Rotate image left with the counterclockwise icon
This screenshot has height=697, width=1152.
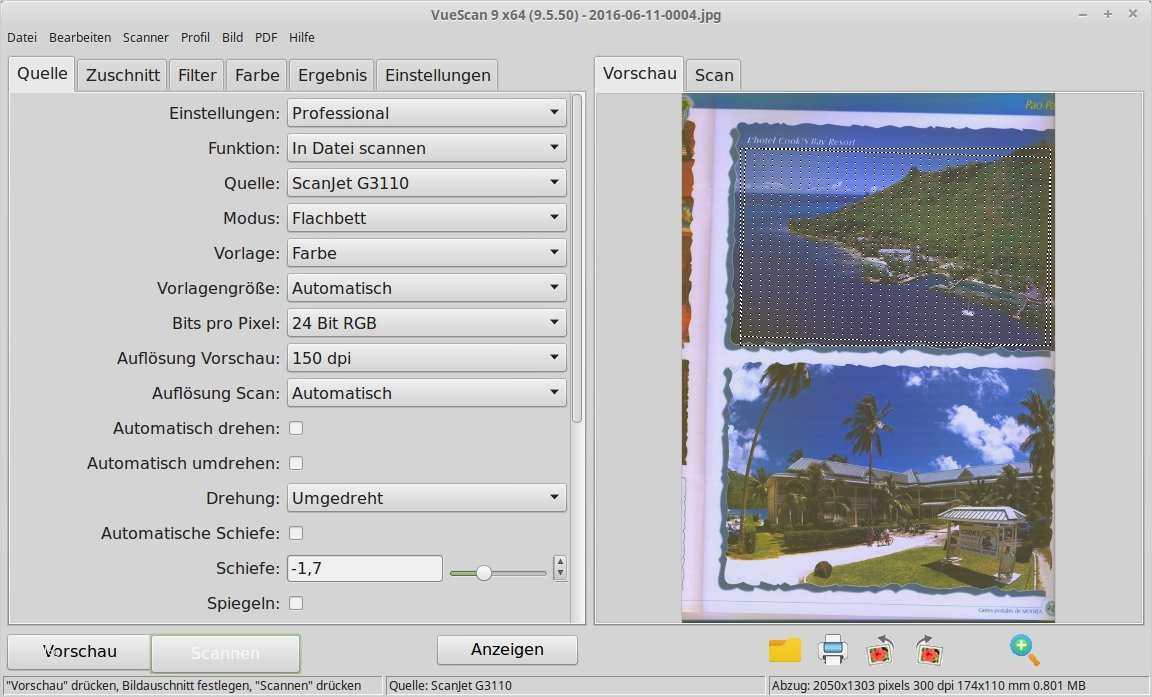880,650
